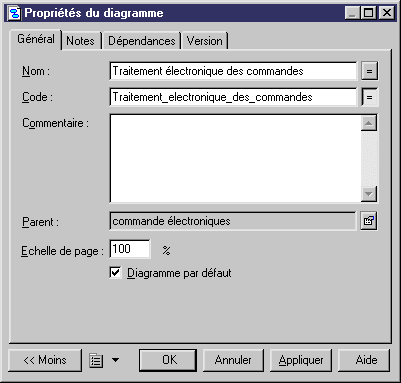Click the equals button beside Nom field
401x383 pixels.
point(369,71)
